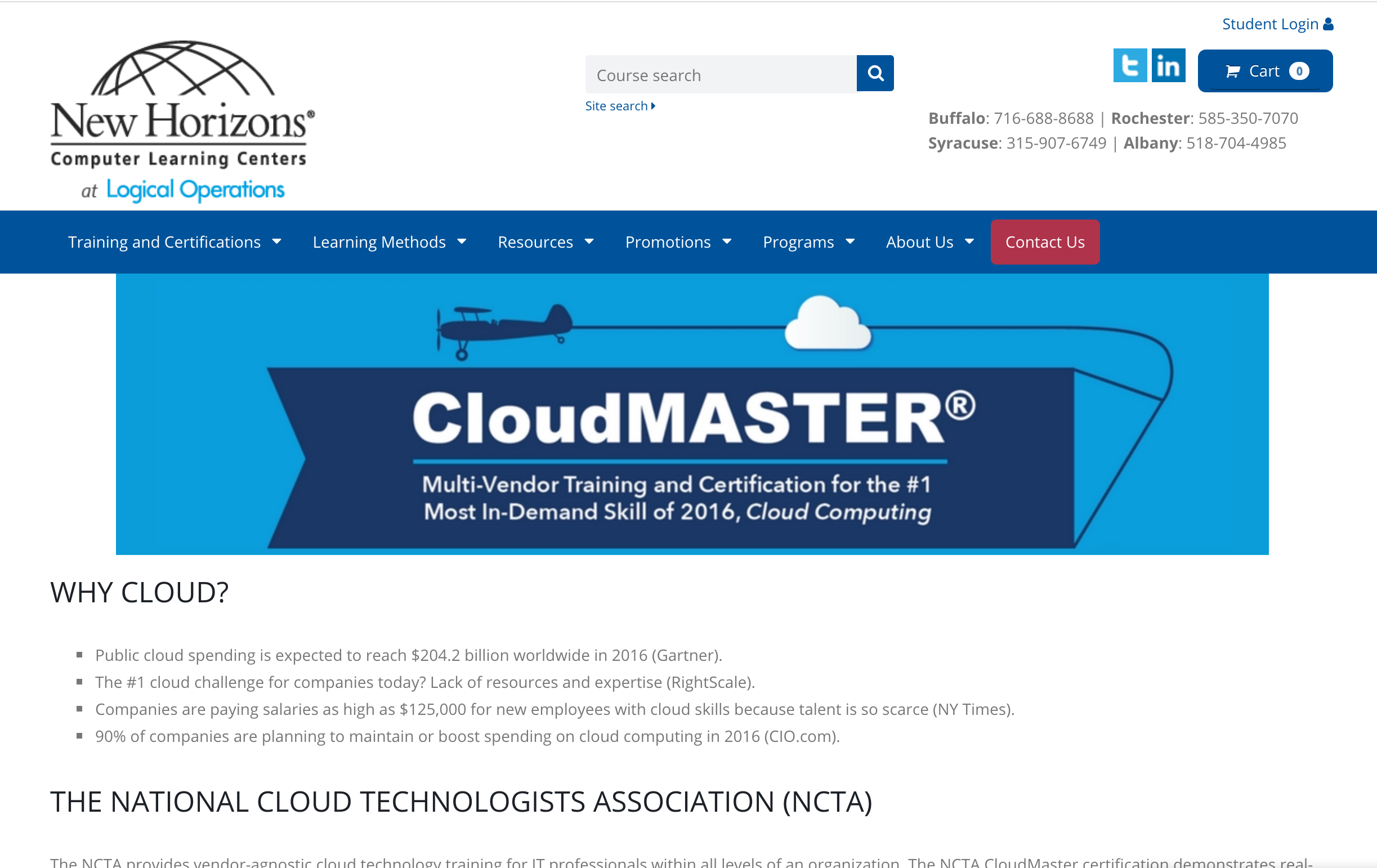Open the LinkedIn social icon

1168,66
